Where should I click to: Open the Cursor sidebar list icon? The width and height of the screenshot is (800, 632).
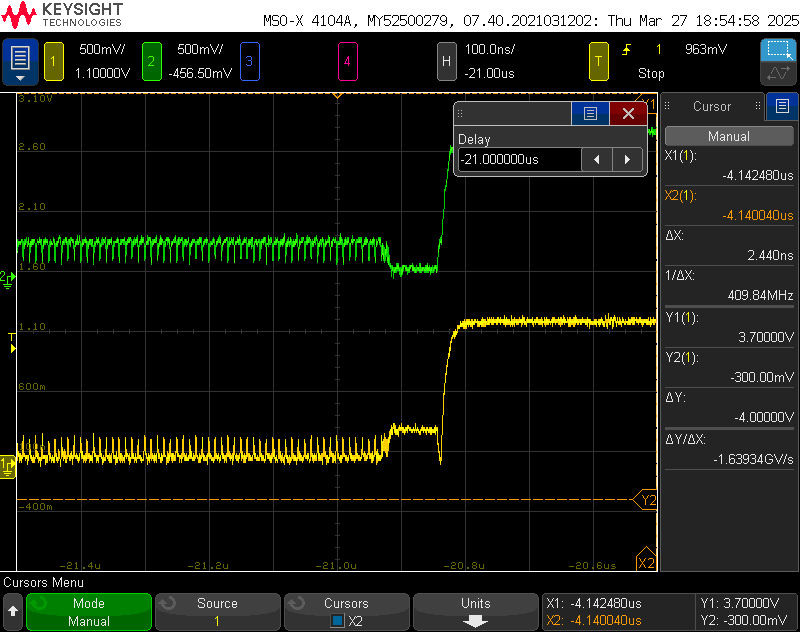click(782, 106)
